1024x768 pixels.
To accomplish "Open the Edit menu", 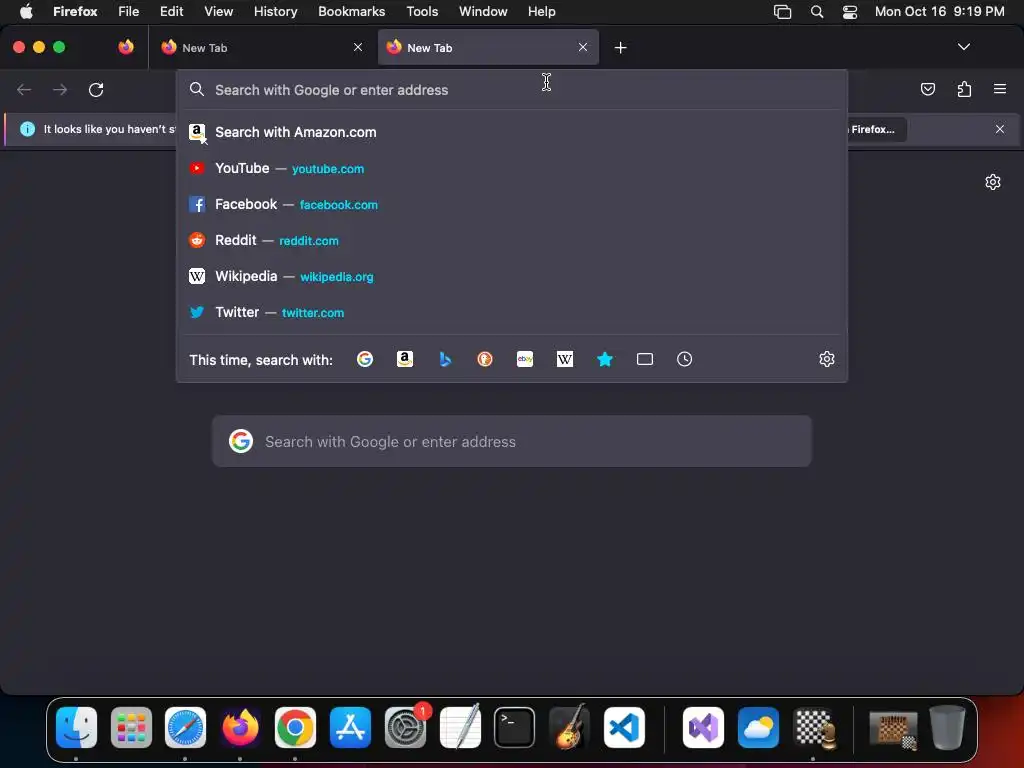I will pos(172,11).
